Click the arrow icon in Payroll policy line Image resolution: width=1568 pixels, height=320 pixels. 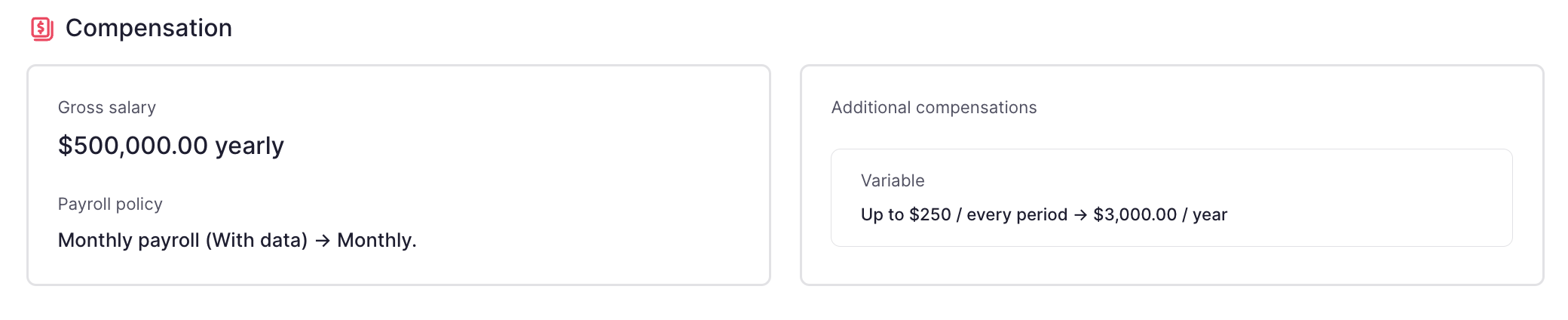pos(323,241)
